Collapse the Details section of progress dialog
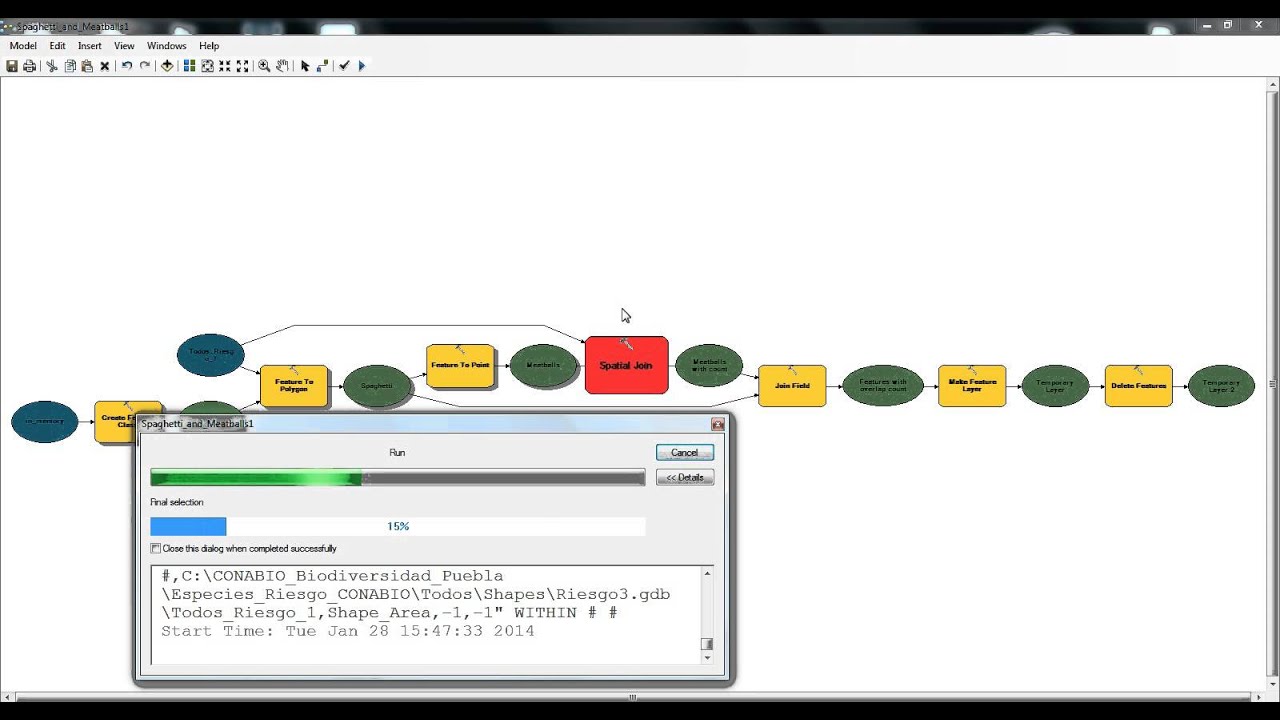This screenshot has width=1280, height=720. click(x=685, y=477)
